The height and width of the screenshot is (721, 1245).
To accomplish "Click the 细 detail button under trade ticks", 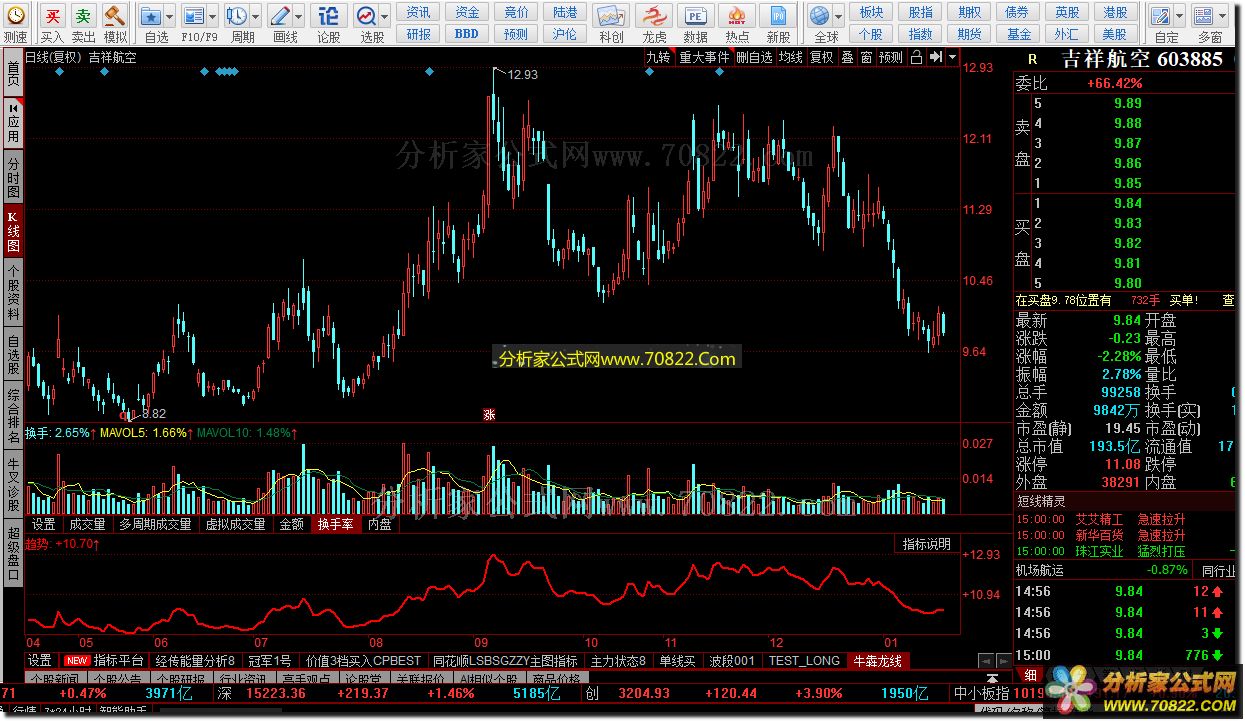I will (1031, 676).
